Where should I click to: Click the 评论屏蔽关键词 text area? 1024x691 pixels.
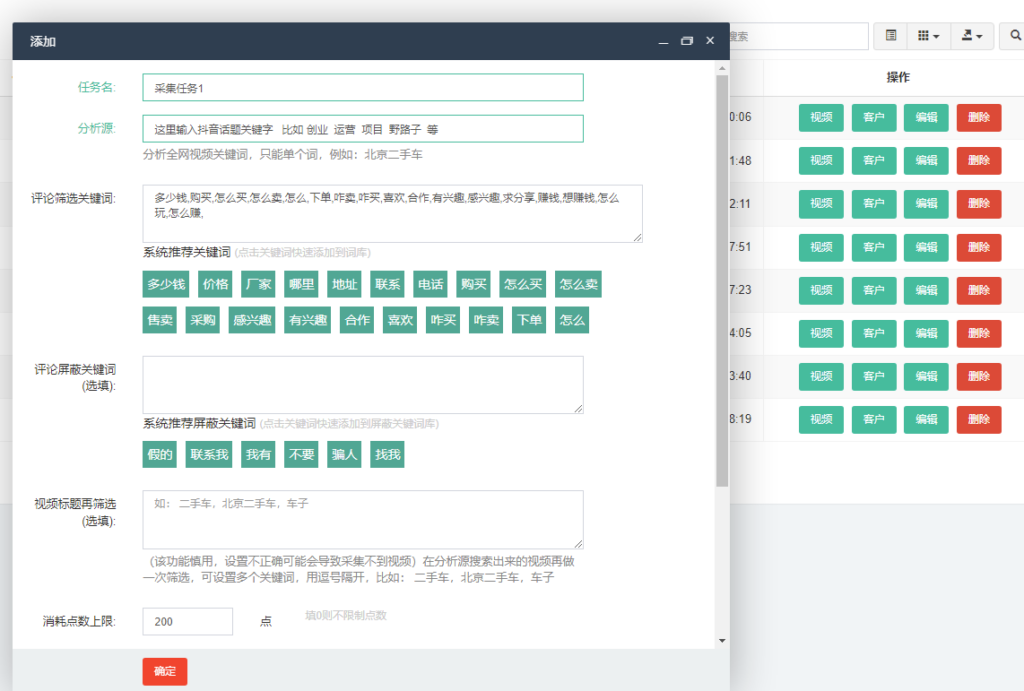pyautogui.click(x=362, y=385)
